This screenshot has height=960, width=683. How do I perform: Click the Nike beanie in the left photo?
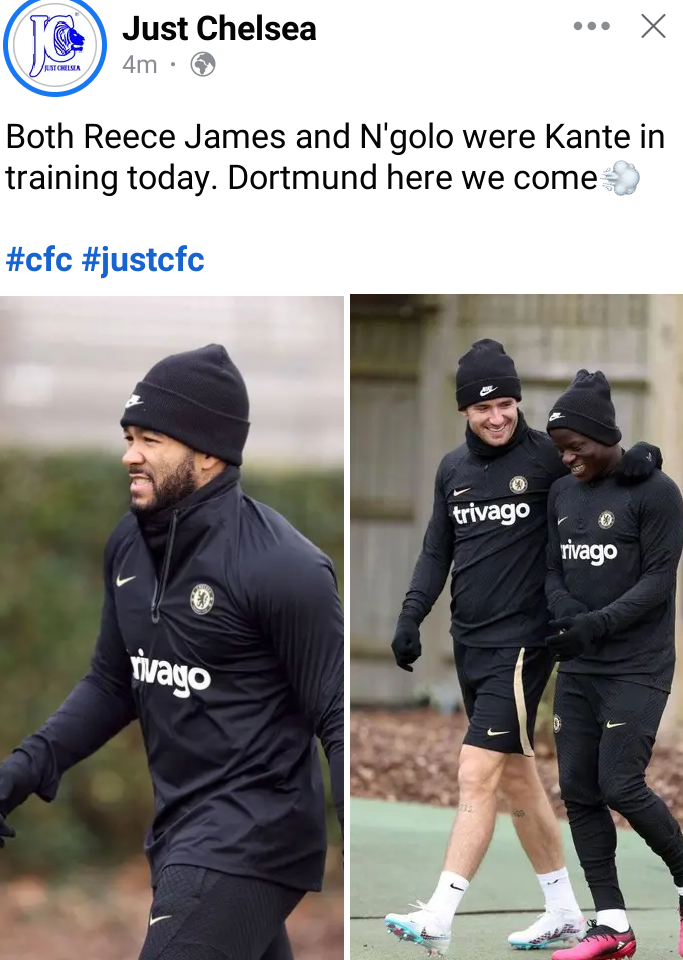[185, 403]
